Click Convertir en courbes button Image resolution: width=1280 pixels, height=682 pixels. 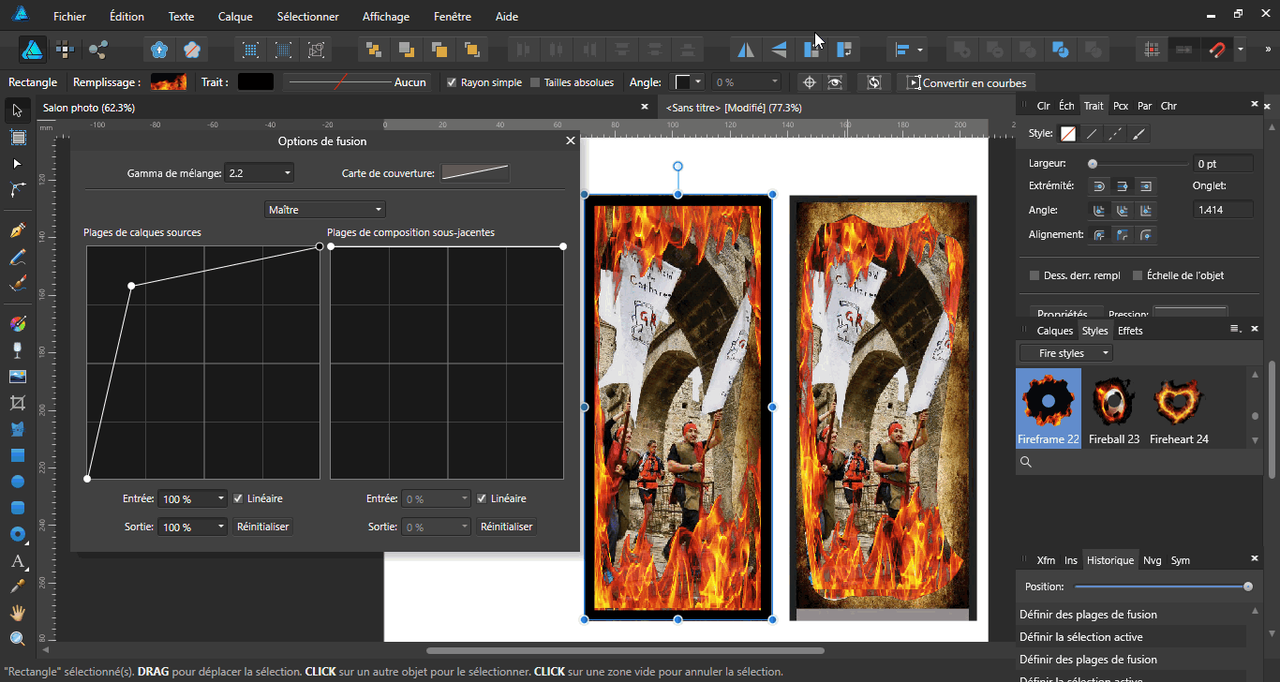tap(967, 82)
